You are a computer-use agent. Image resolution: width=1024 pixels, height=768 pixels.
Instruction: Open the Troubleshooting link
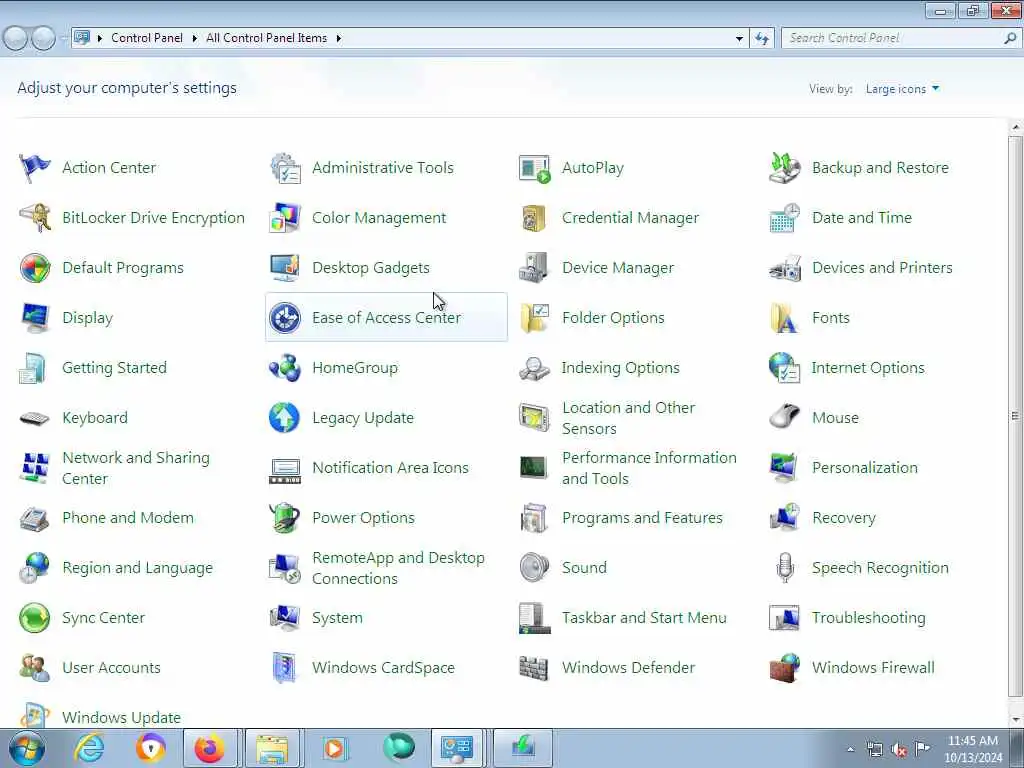(869, 618)
